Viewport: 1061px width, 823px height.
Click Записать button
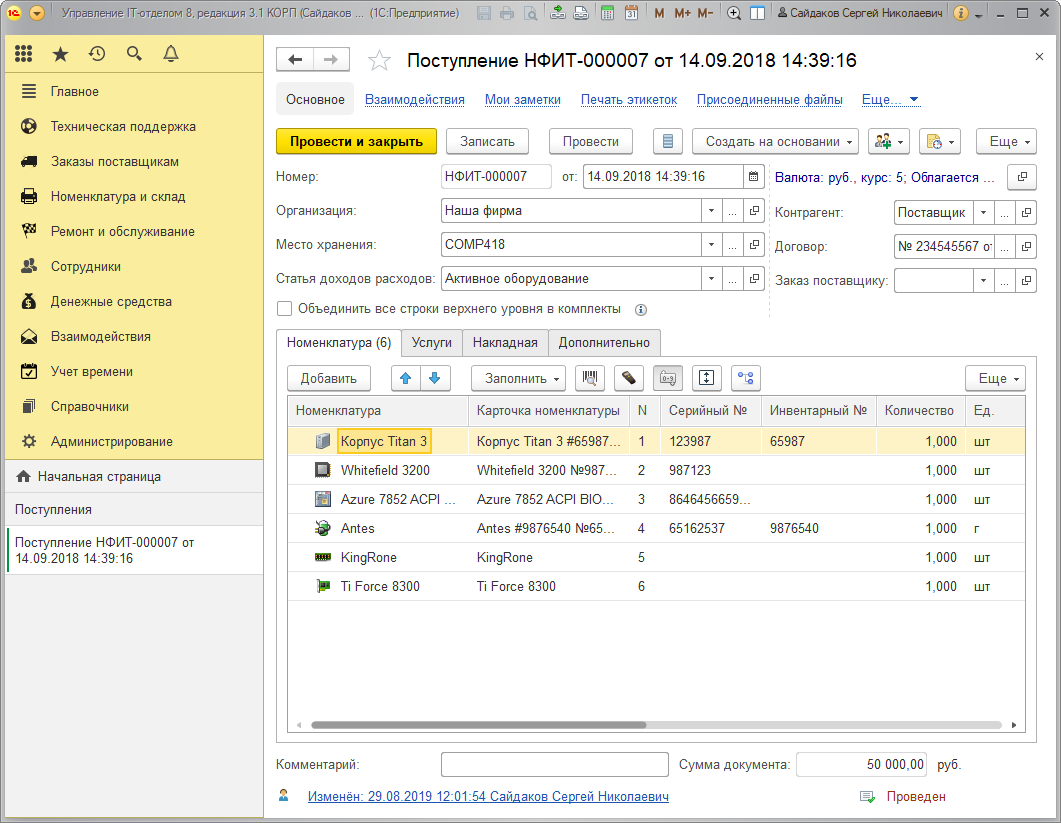(487, 141)
